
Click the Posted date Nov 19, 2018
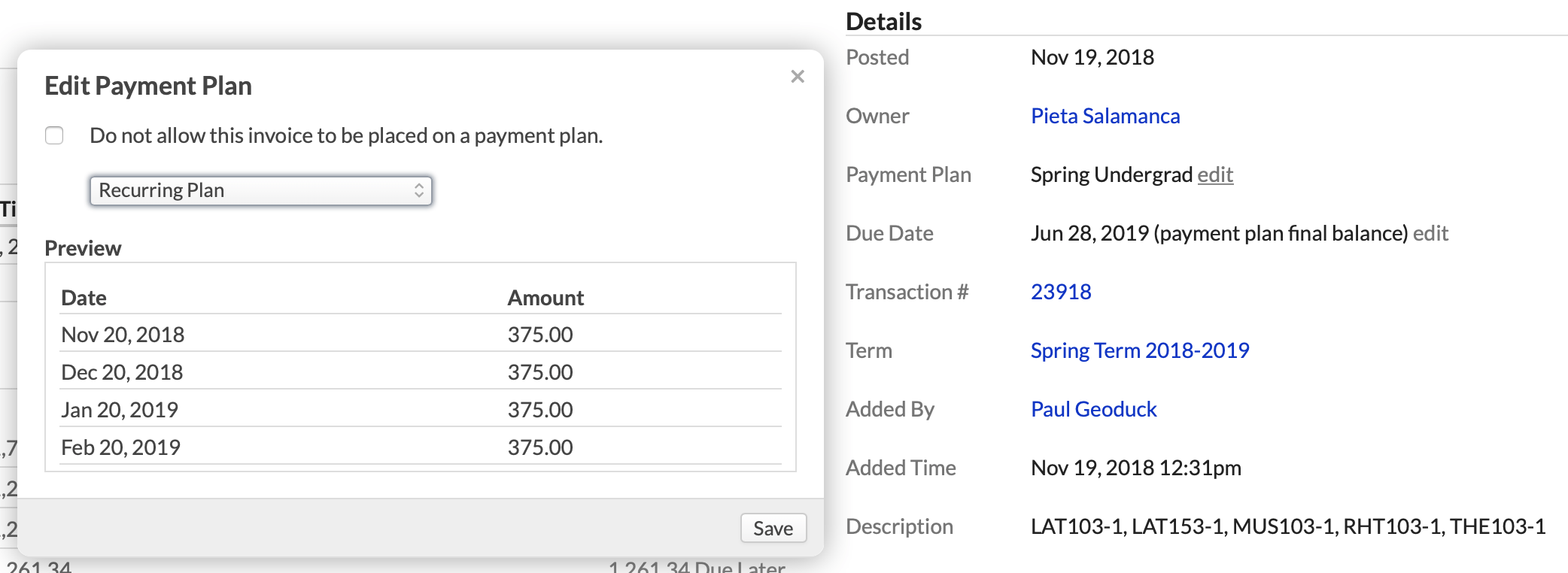(x=1092, y=57)
